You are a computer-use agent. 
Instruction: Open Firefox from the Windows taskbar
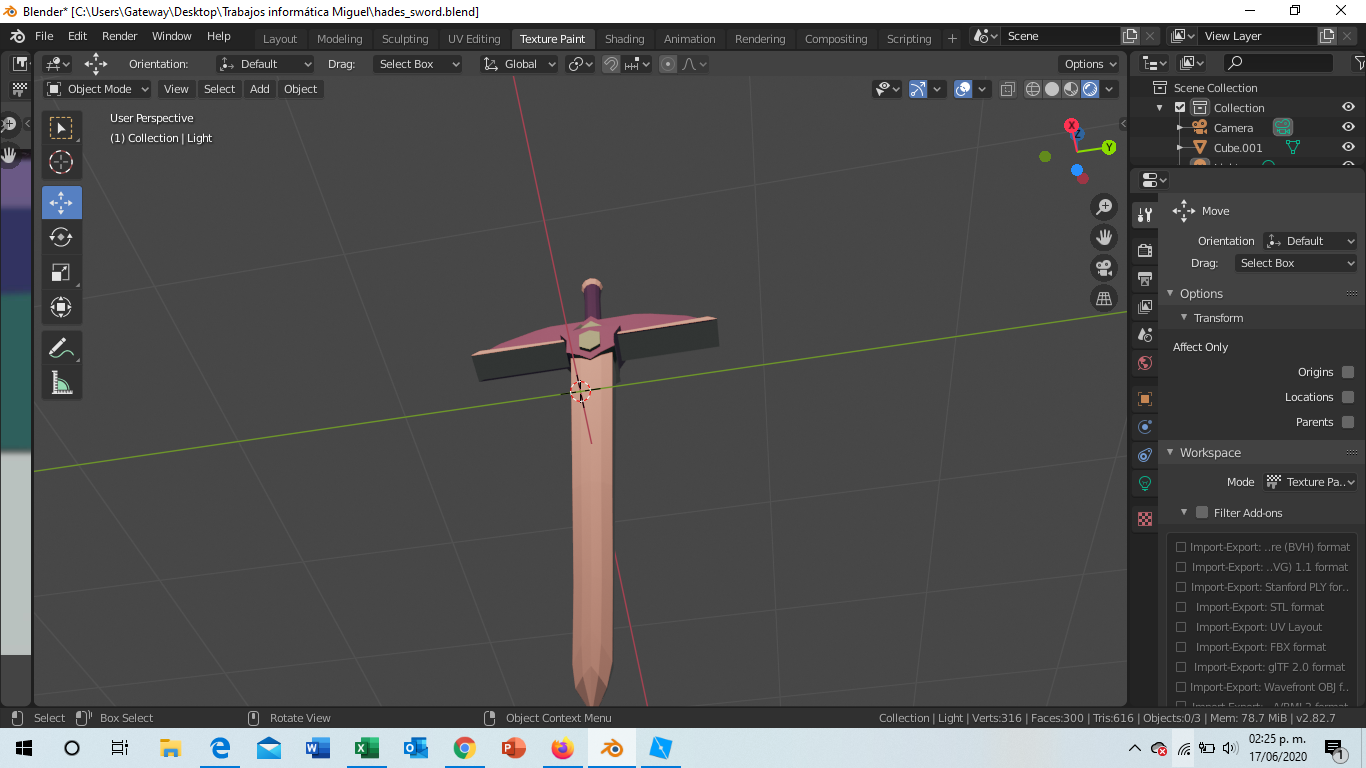tap(562, 748)
